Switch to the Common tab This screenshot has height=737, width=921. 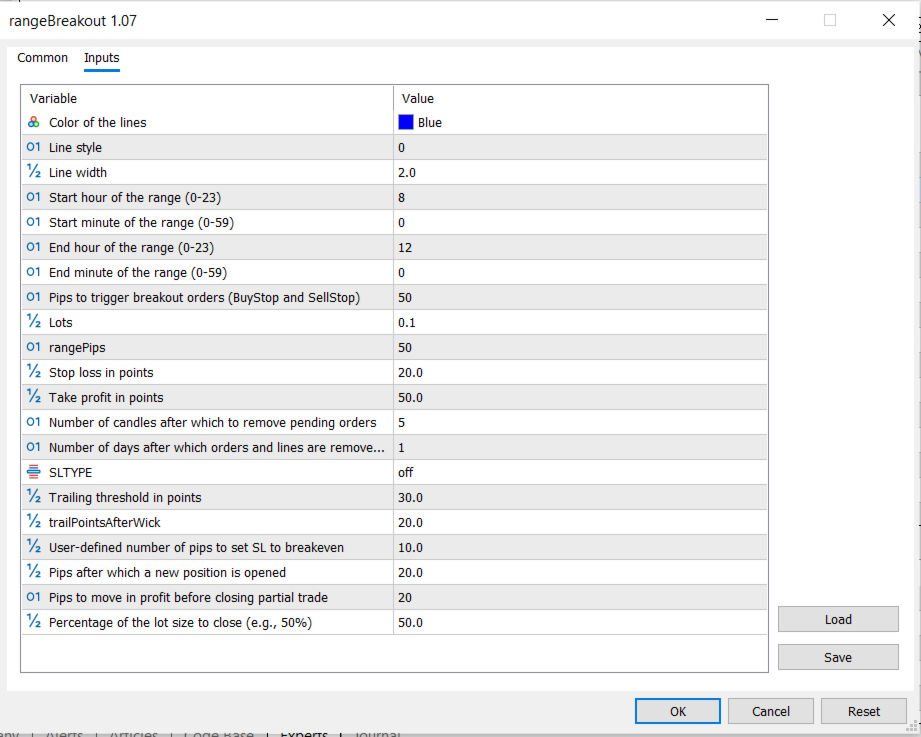(x=42, y=58)
